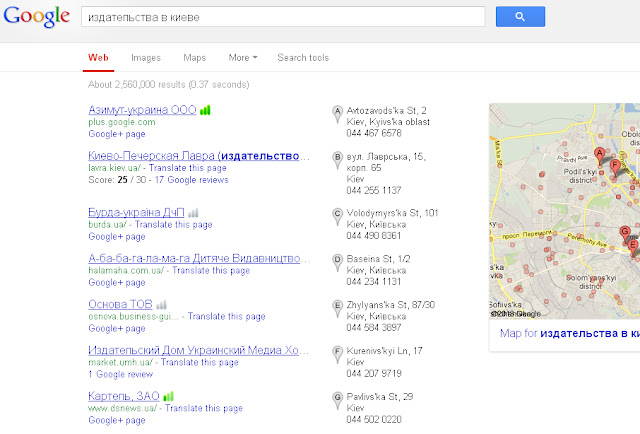
Task: Open the Kiev map thumbnail
Action: tap(564, 211)
